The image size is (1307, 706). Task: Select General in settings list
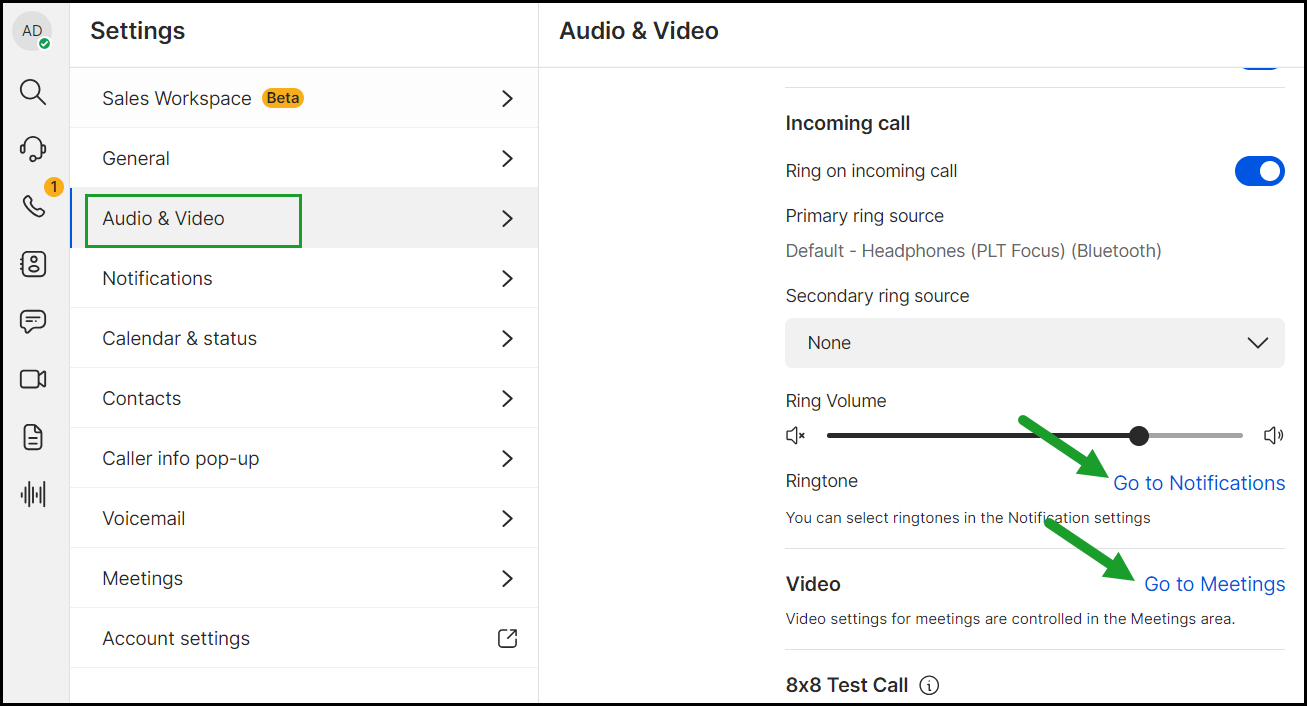pyautogui.click(x=304, y=158)
